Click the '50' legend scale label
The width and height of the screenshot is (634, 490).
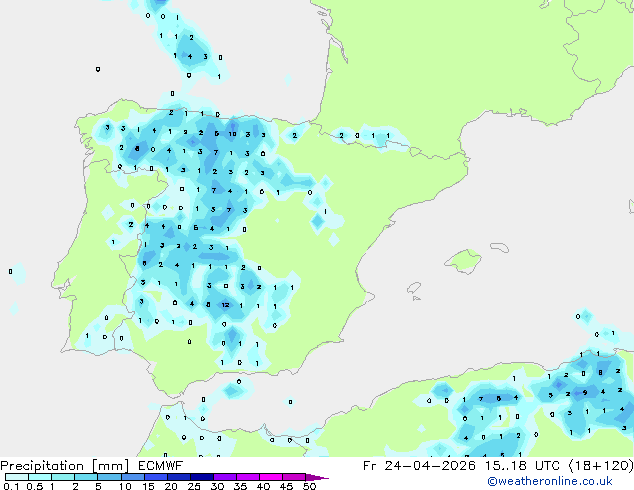click(x=309, y=486)
